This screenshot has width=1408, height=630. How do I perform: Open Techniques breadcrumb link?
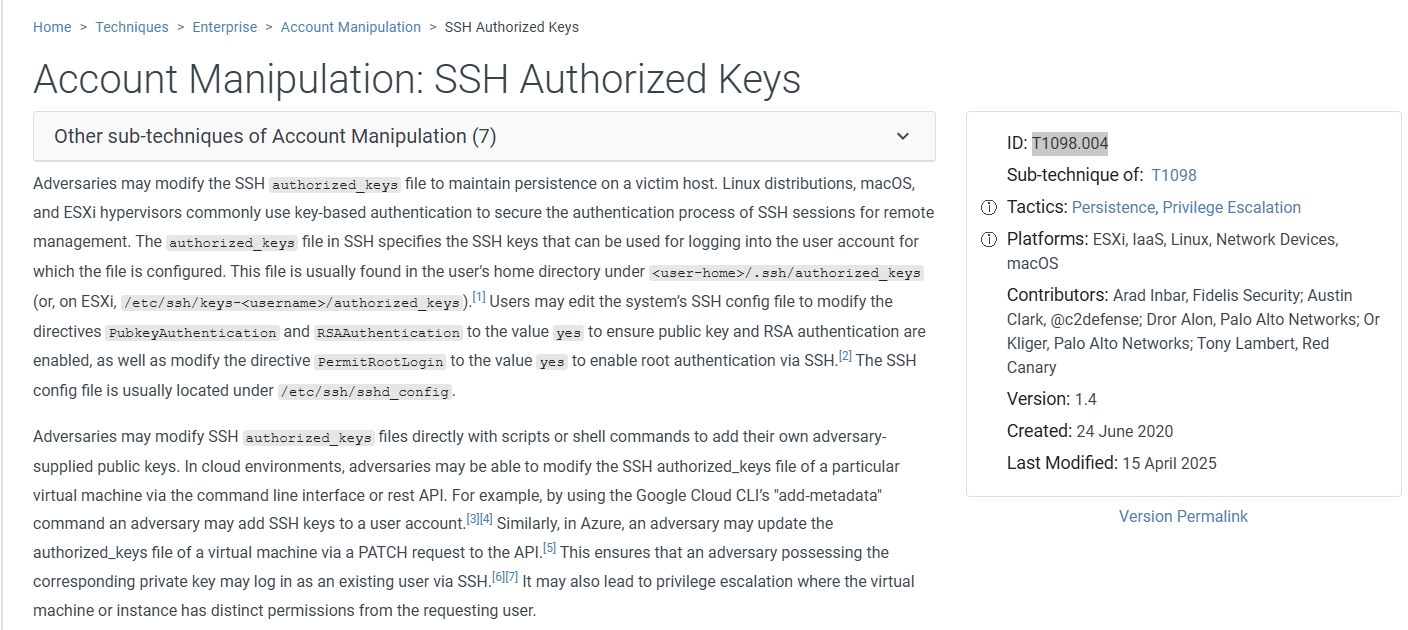tap(132, 27)
